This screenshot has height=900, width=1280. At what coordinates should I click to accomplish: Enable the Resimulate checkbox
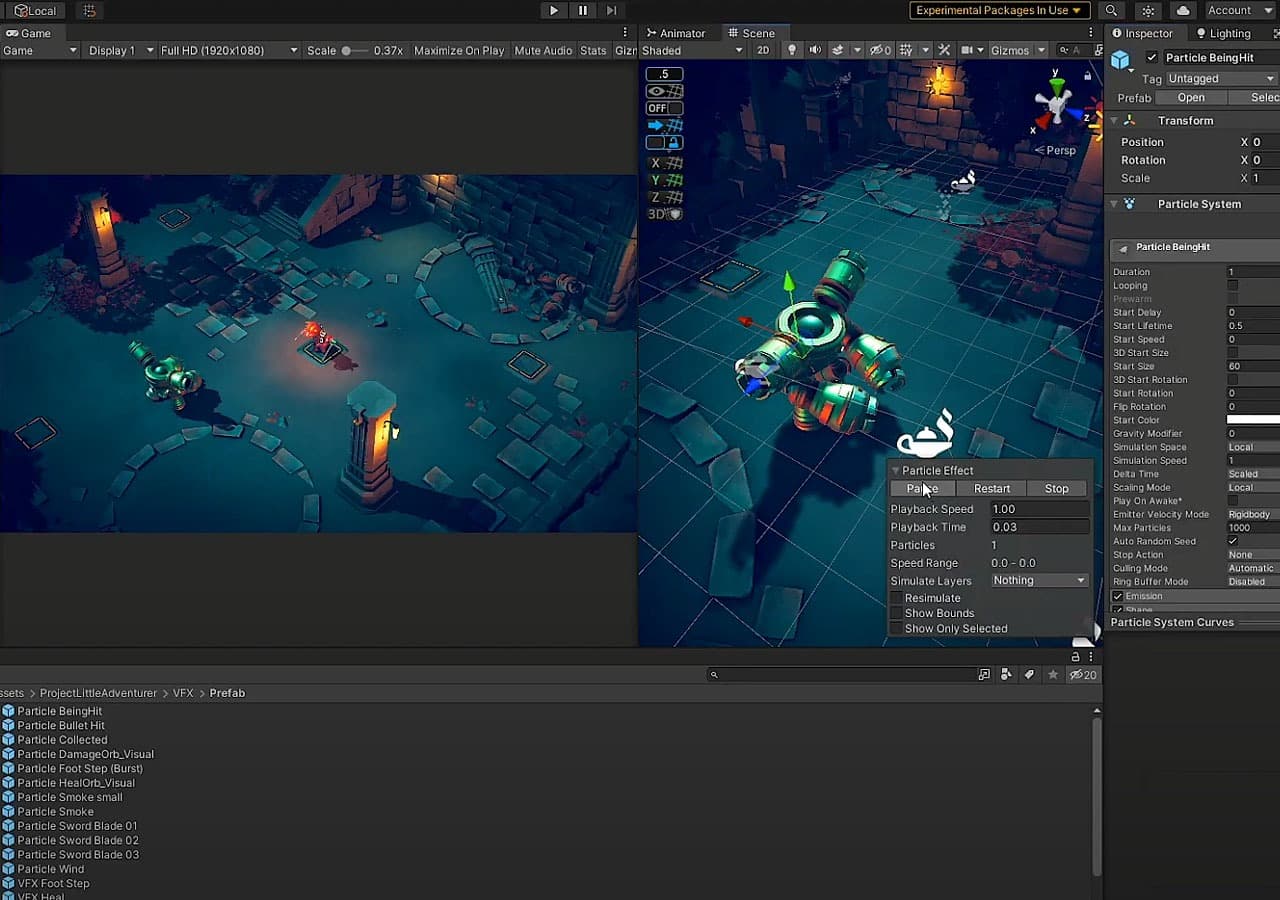[897, 598]
